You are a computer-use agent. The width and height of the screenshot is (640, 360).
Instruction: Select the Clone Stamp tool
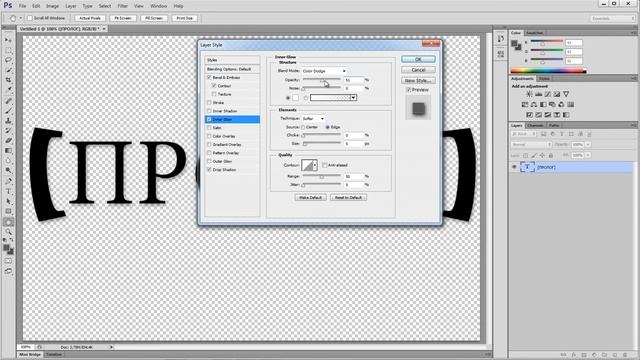coord(8,121)
